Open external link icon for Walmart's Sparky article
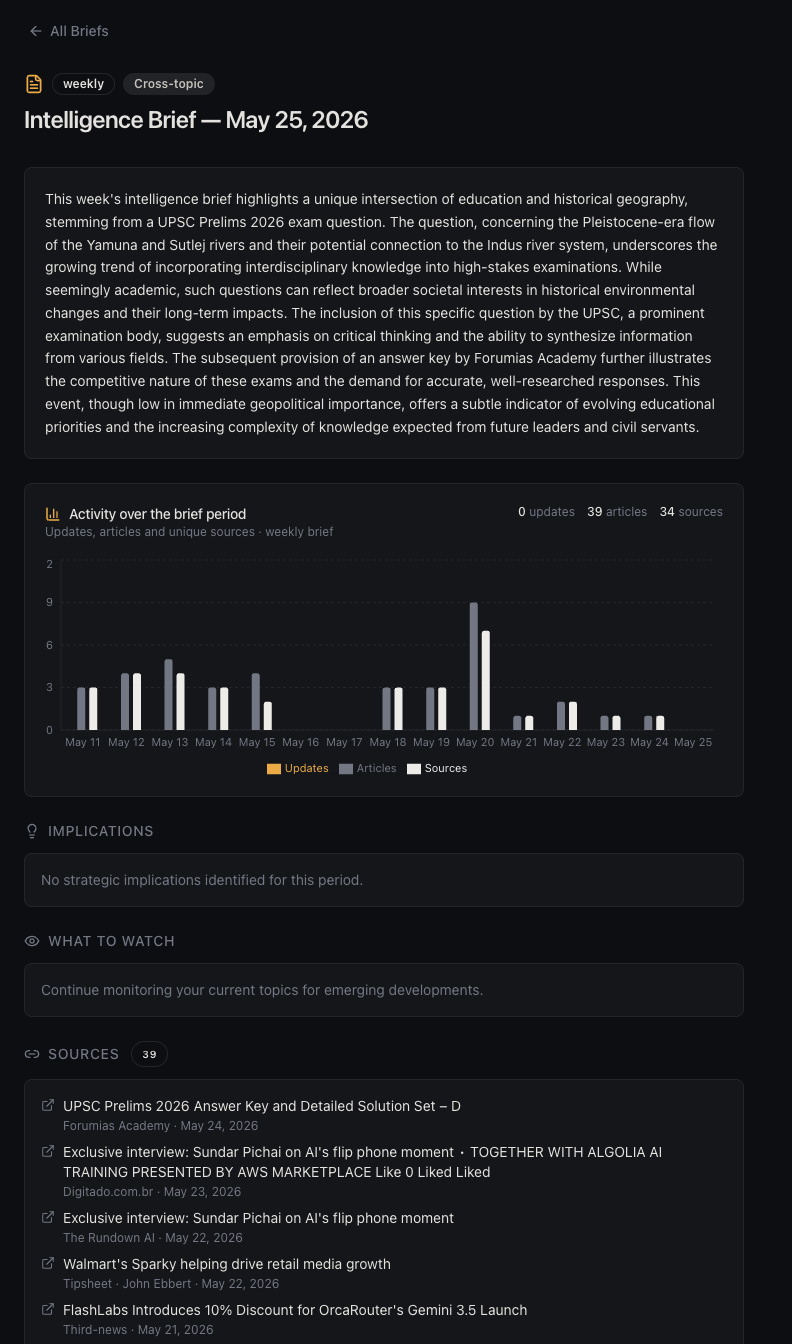The image size is (792, 1344). [x=48, y=1264]
